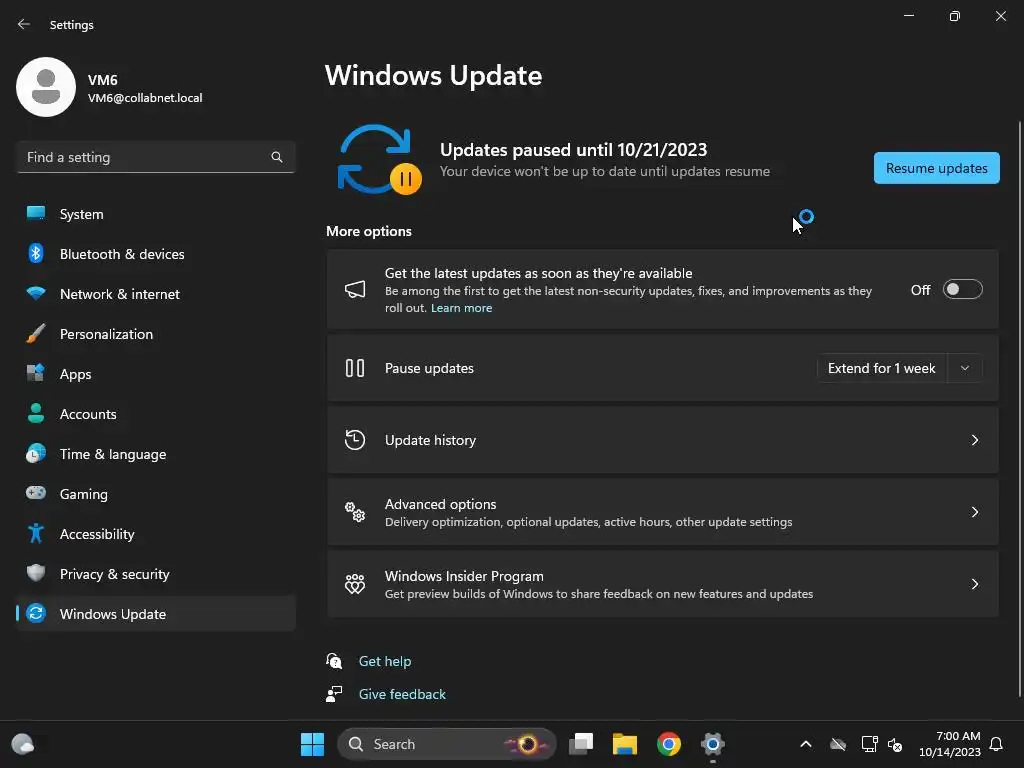Click the Settings gear on the taskbar
Screen dimensions: 1024x768
(712, 744)
